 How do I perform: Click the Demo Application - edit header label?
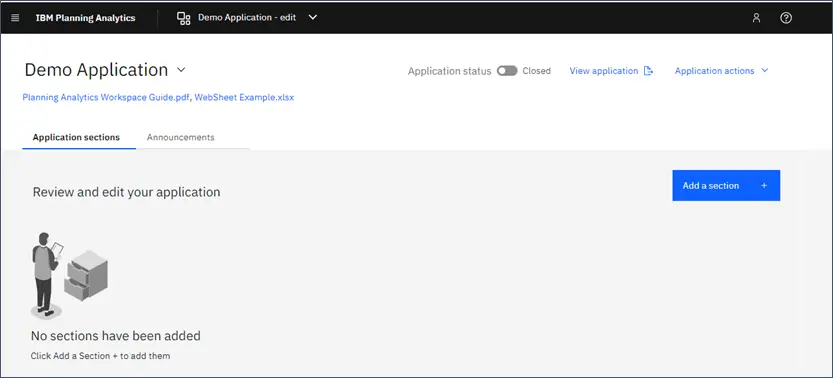pyautogui.click(x=247, y=18)
